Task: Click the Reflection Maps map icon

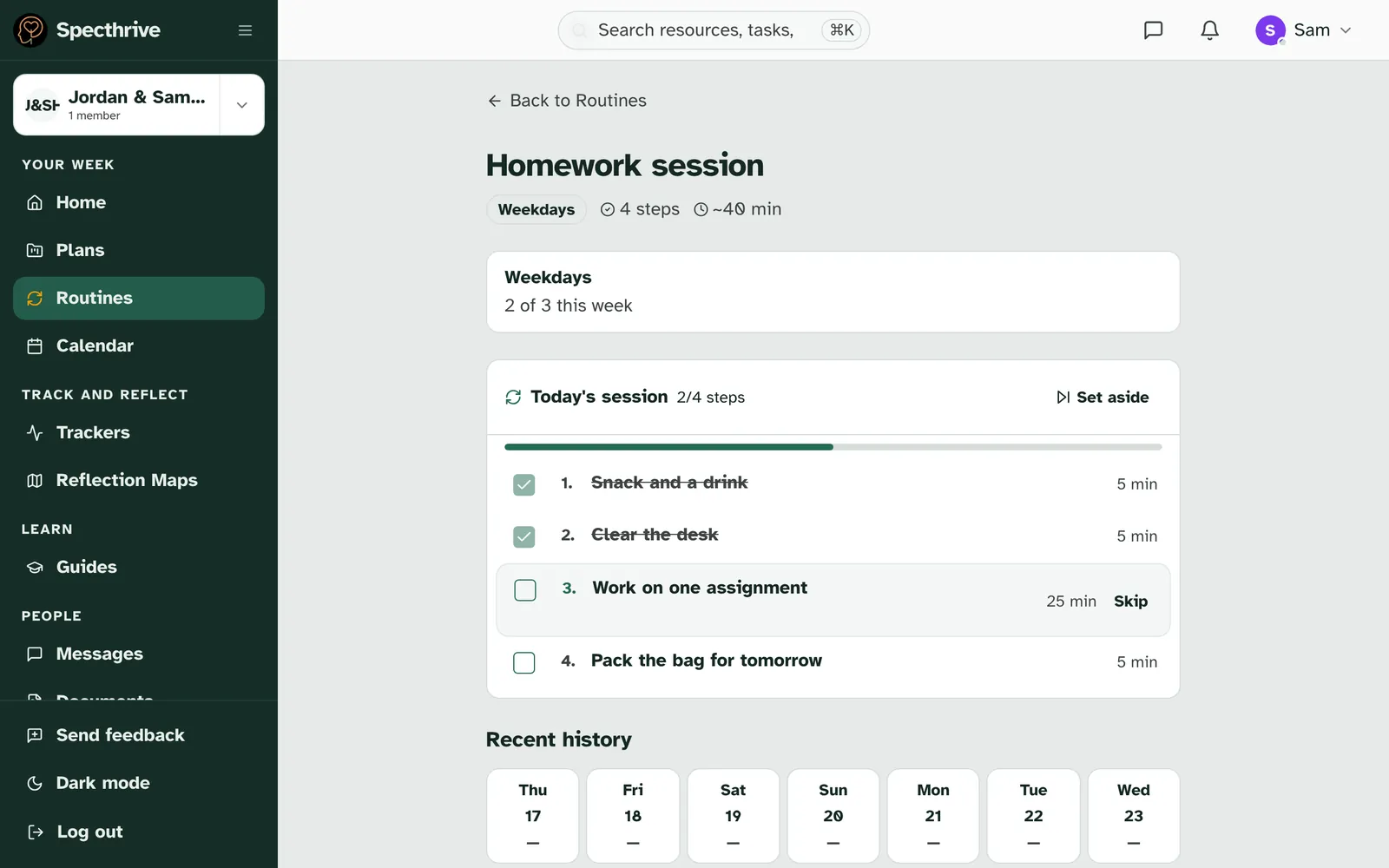Action: (x=35, y=480)
